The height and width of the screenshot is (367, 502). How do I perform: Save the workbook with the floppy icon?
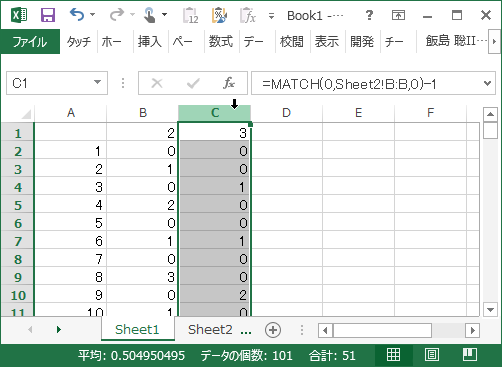pos(48,15)
